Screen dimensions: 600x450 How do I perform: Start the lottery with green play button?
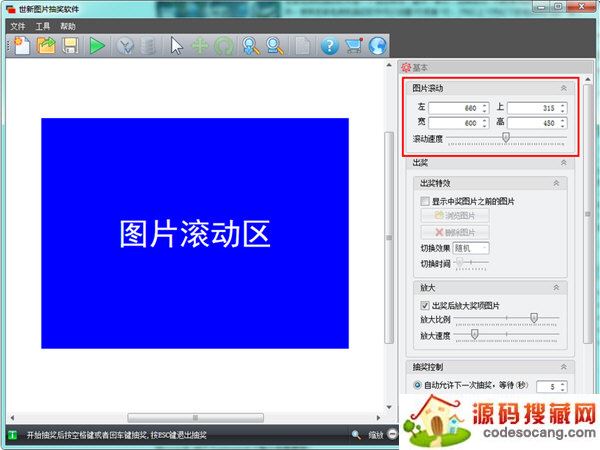[97, 46]
